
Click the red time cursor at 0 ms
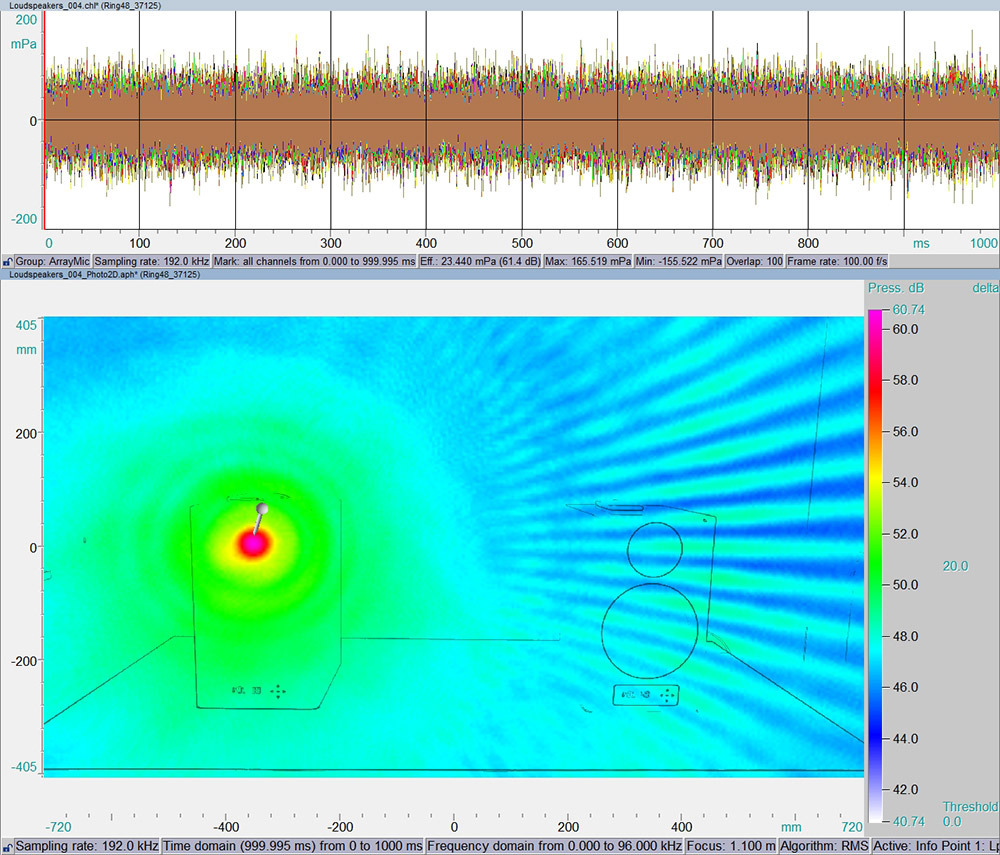(x=45, y=120)
